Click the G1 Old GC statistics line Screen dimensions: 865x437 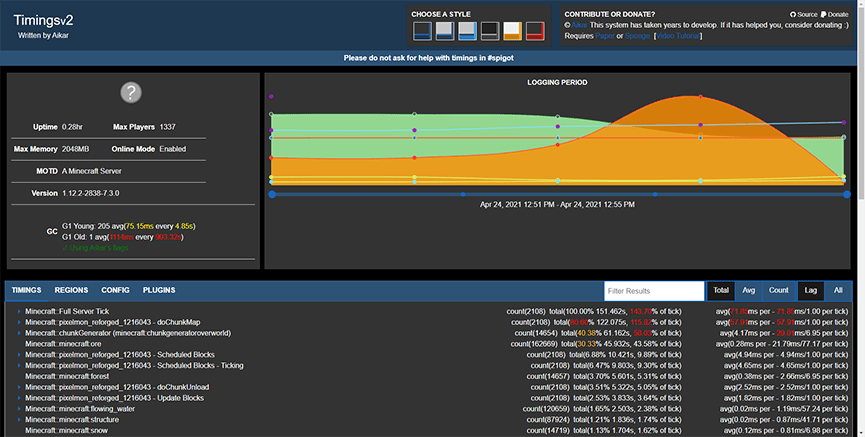122,237
